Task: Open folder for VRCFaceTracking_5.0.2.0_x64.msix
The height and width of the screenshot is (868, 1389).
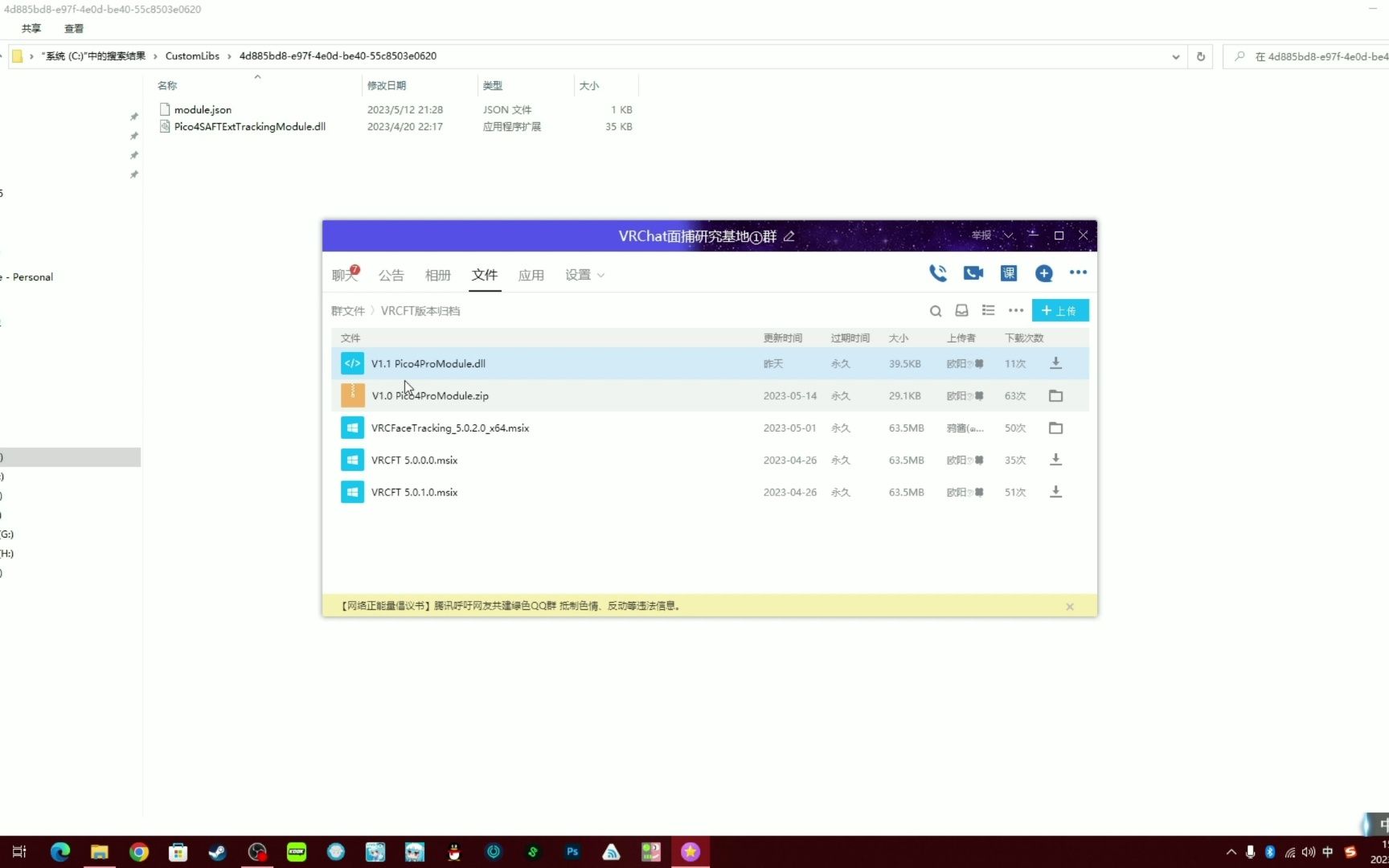Action: coord(1055,428)
